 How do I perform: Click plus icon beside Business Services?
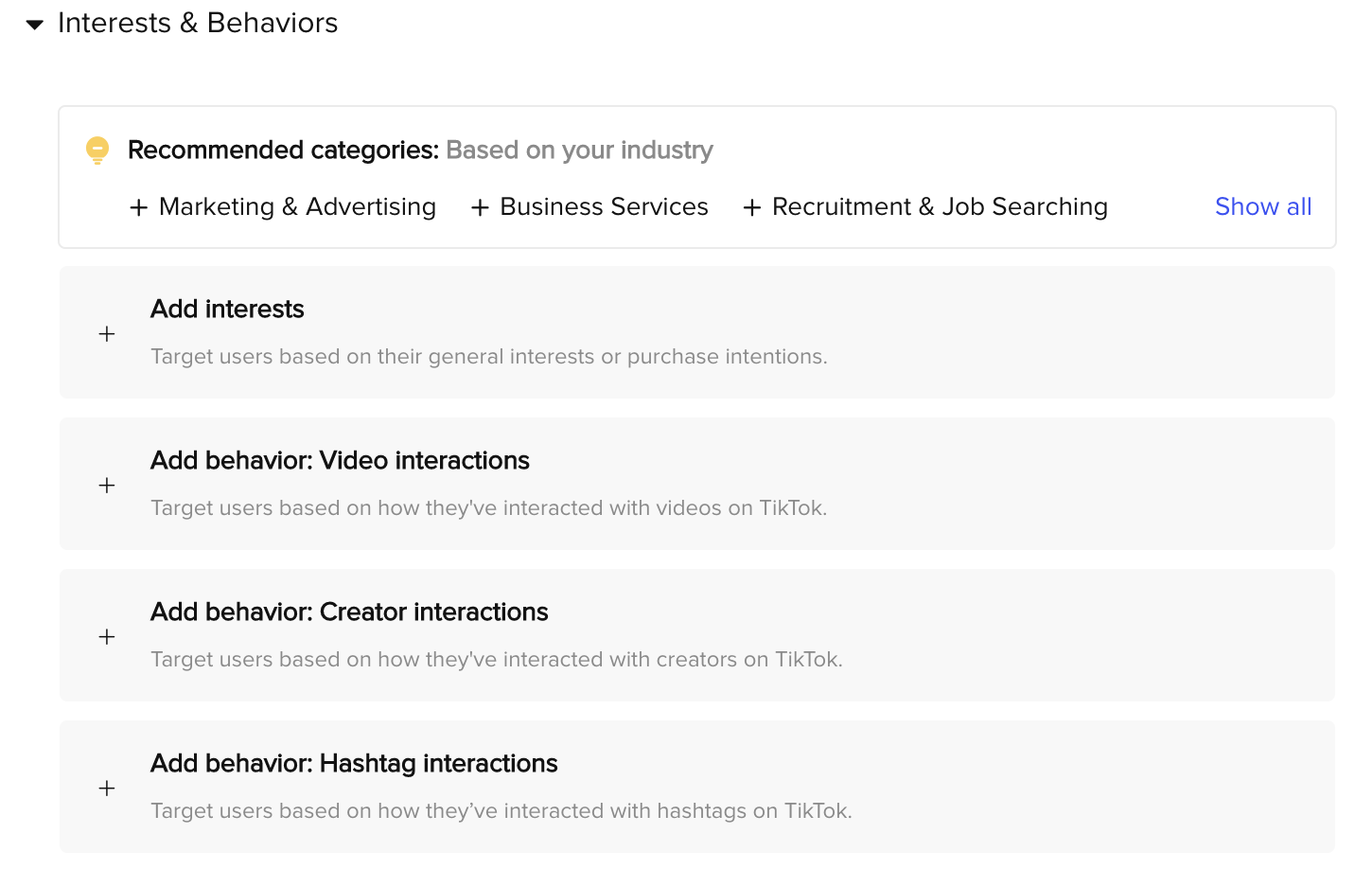pos(480,207)
